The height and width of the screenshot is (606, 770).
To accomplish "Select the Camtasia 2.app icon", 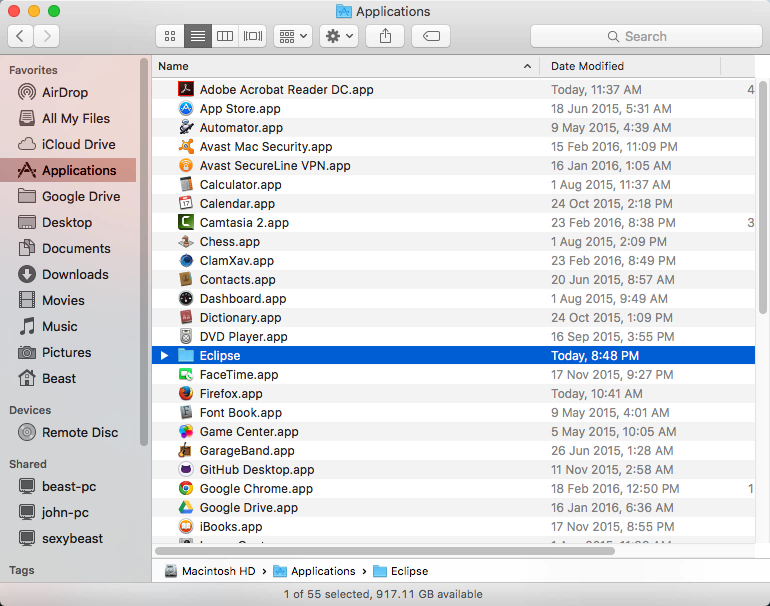I will 186,222.
